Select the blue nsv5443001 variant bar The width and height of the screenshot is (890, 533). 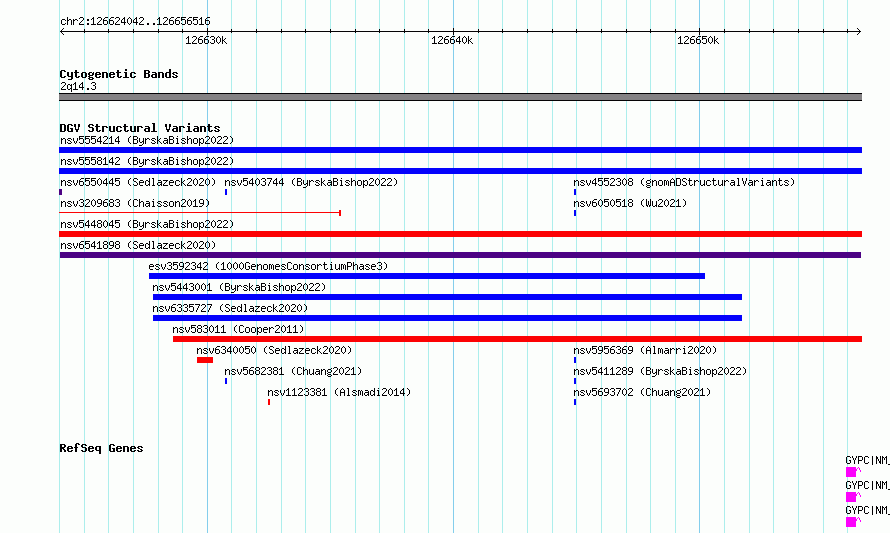pos(447,297)
